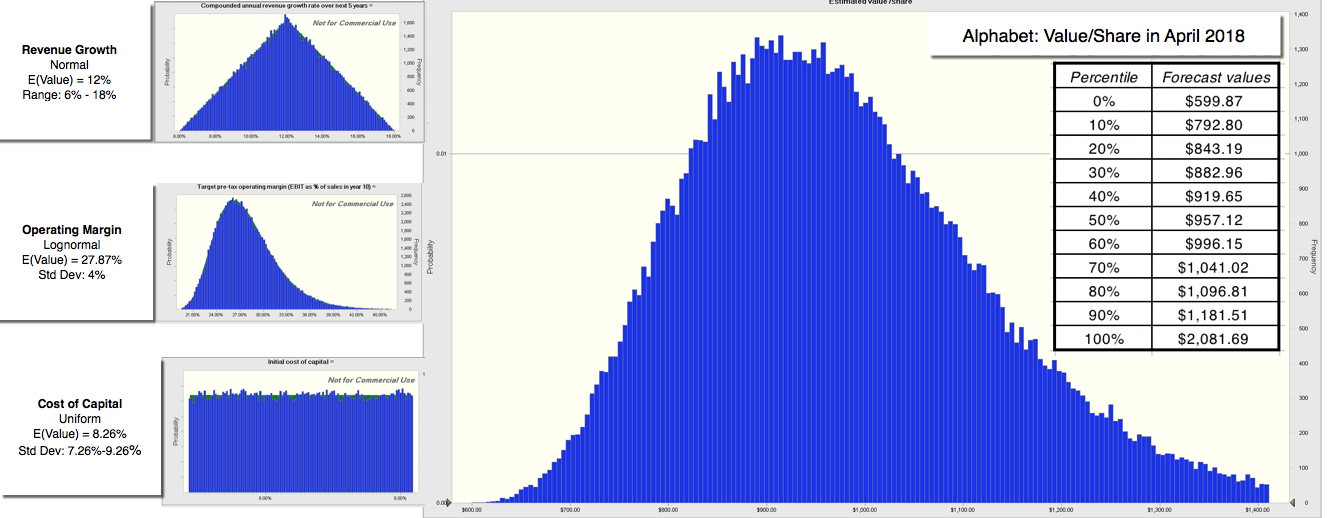Click the 80% percentile cell
Screen dimensions: 1327x518
(1103, 291)
